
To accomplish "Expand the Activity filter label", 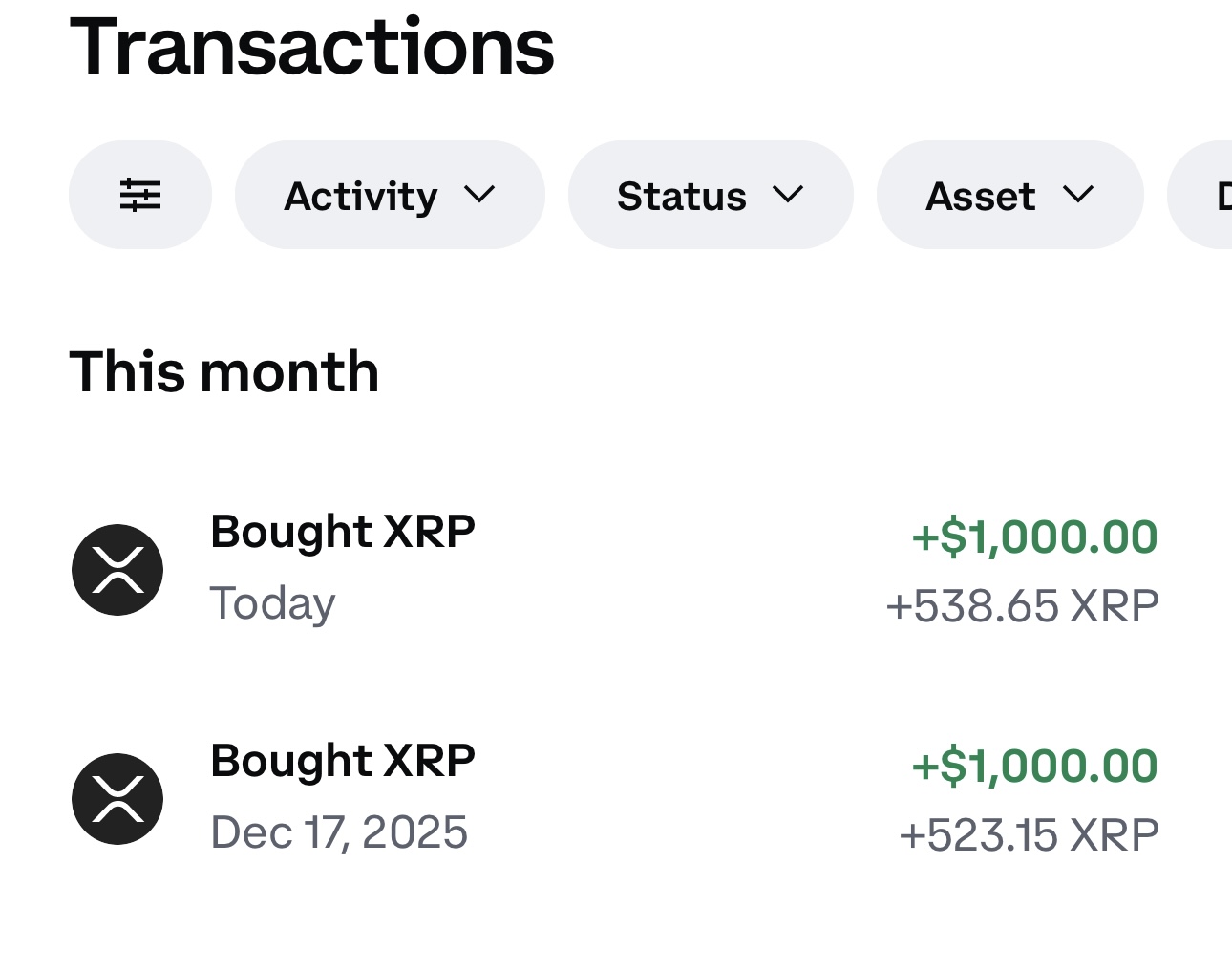I will [x=361, y=197].
